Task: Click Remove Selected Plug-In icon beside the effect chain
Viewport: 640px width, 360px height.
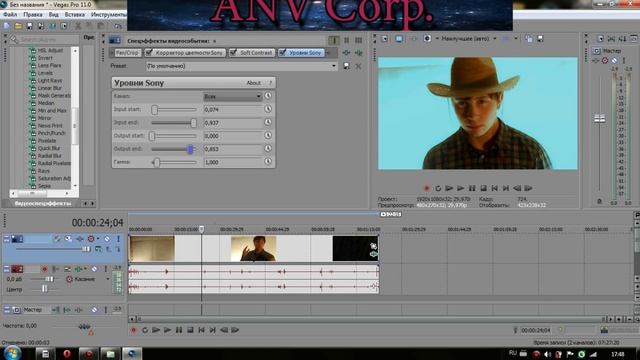Action: [358, 53]
